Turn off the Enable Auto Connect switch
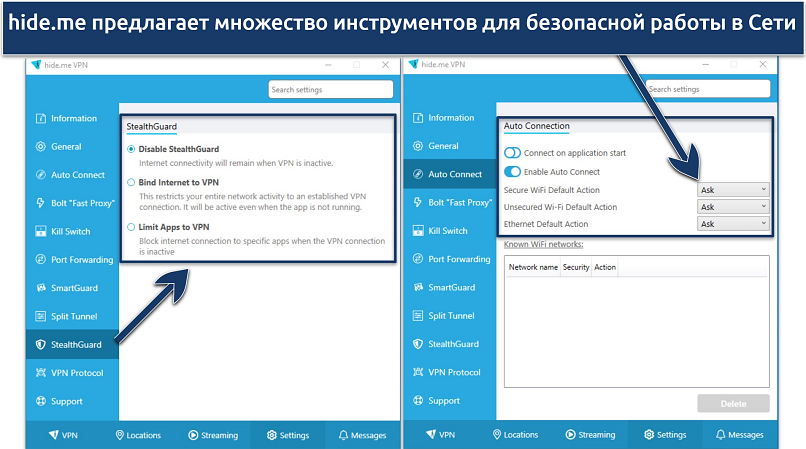 [x=512, y=172]
